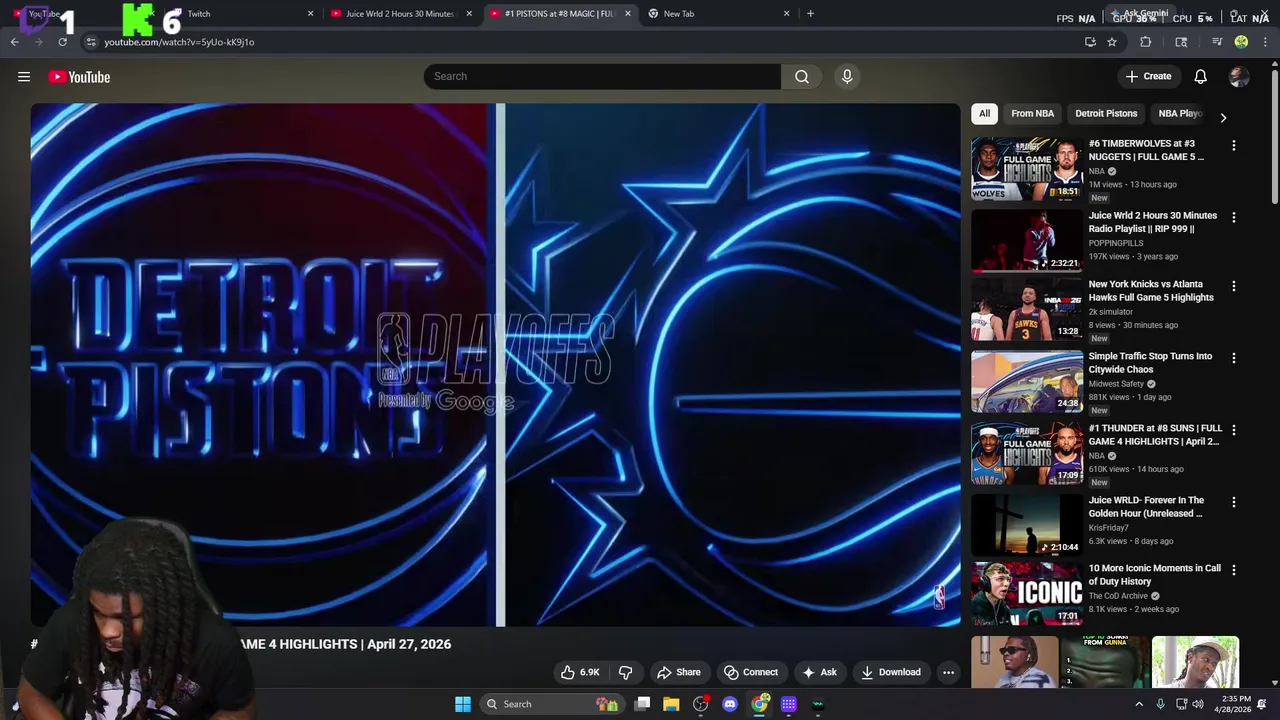Screen dimensions: 1280x720
Task: Open YouTube notifications bell
Action: pos(1200,76)
